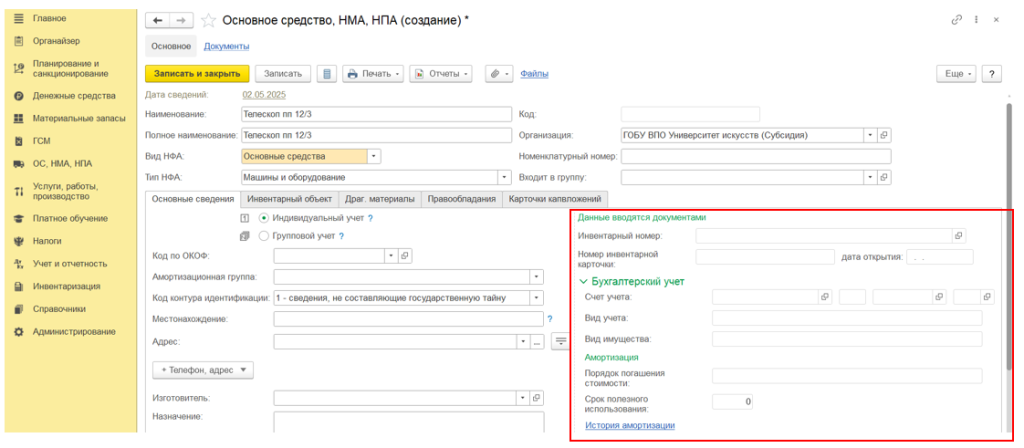This screenshot has width=1024, height=448.
Task: Open the ОС, НМА, НПА truck icon
Action: pos(19,164)
